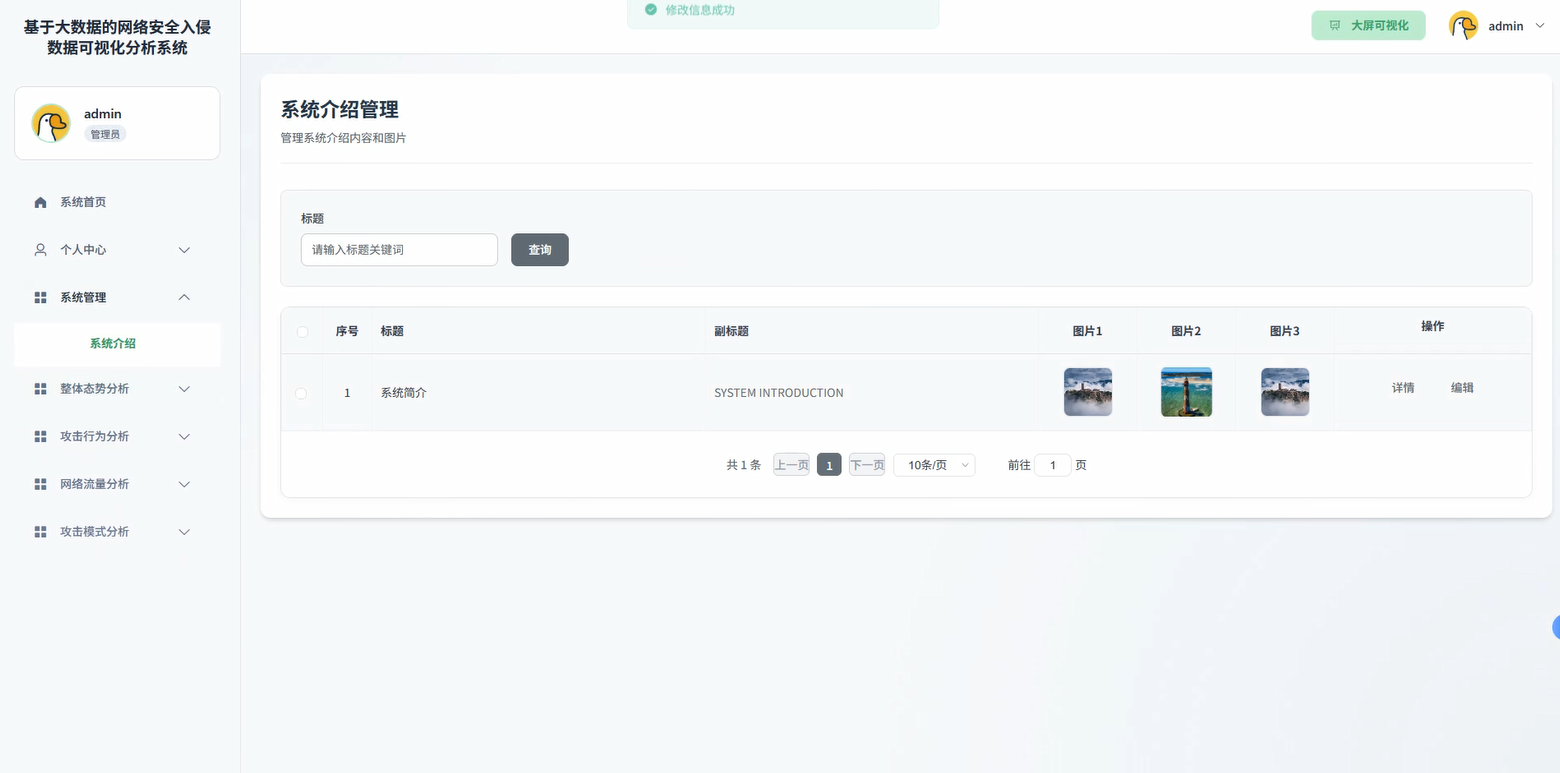Select page number 1 in pagination
Screen dimensions: 1560x773
829,465
